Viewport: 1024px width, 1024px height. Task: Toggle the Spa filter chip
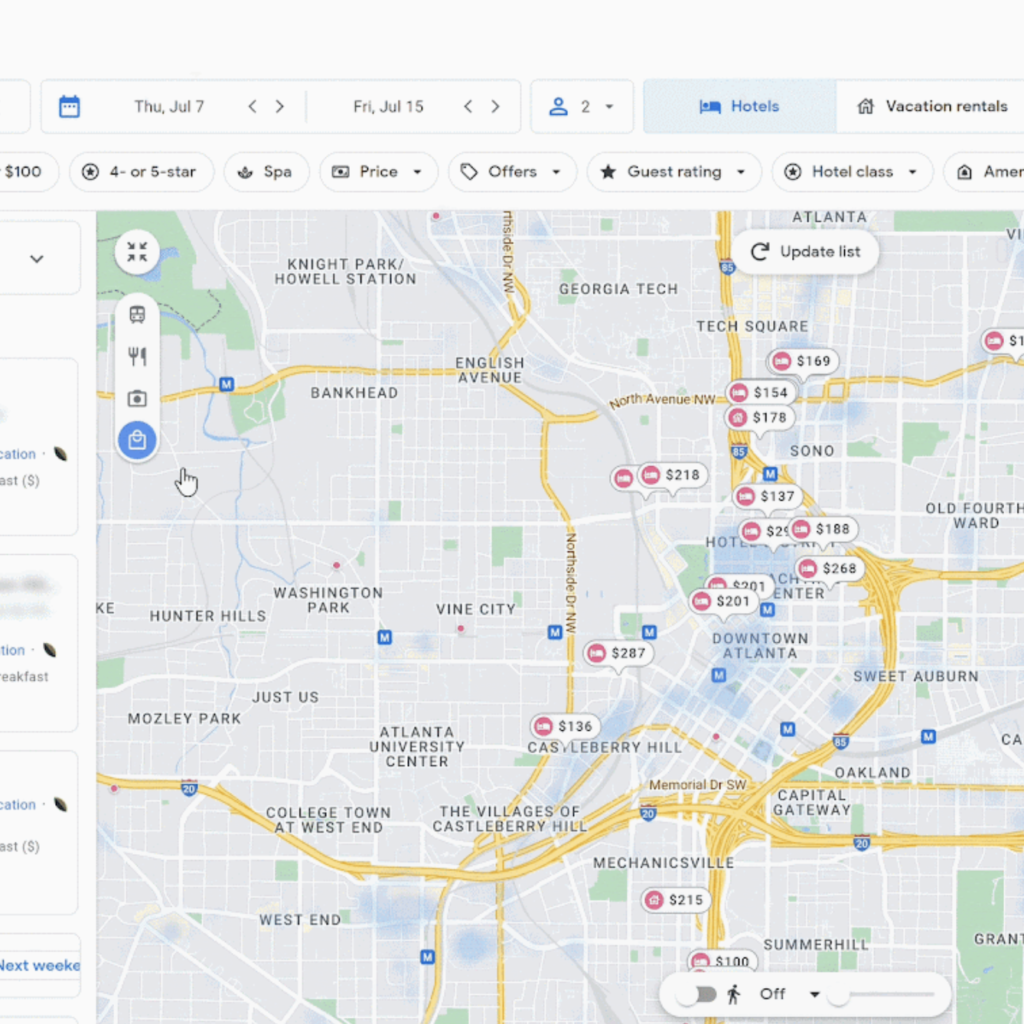(x=266, y=172)
